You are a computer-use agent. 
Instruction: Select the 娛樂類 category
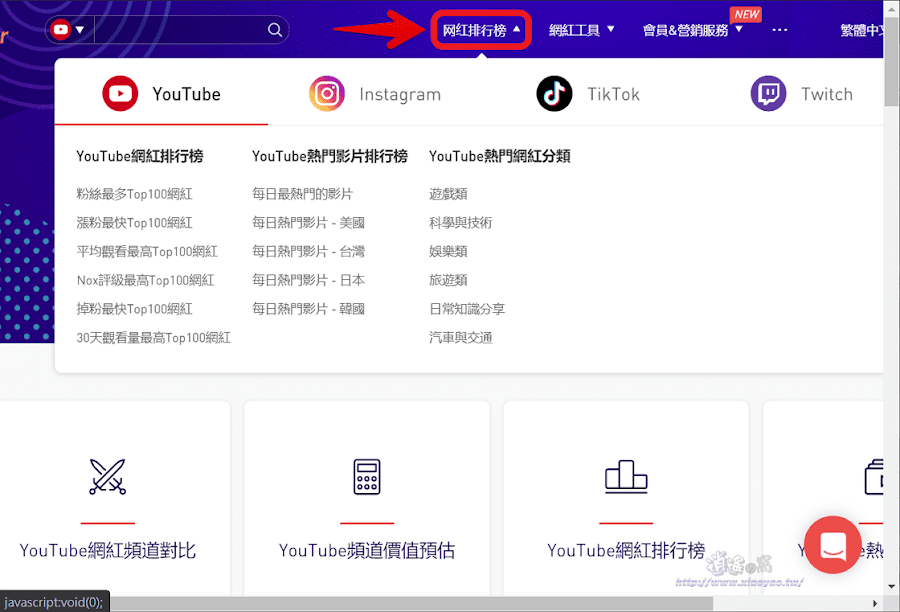pyautogui.click(x=448, y=251)
